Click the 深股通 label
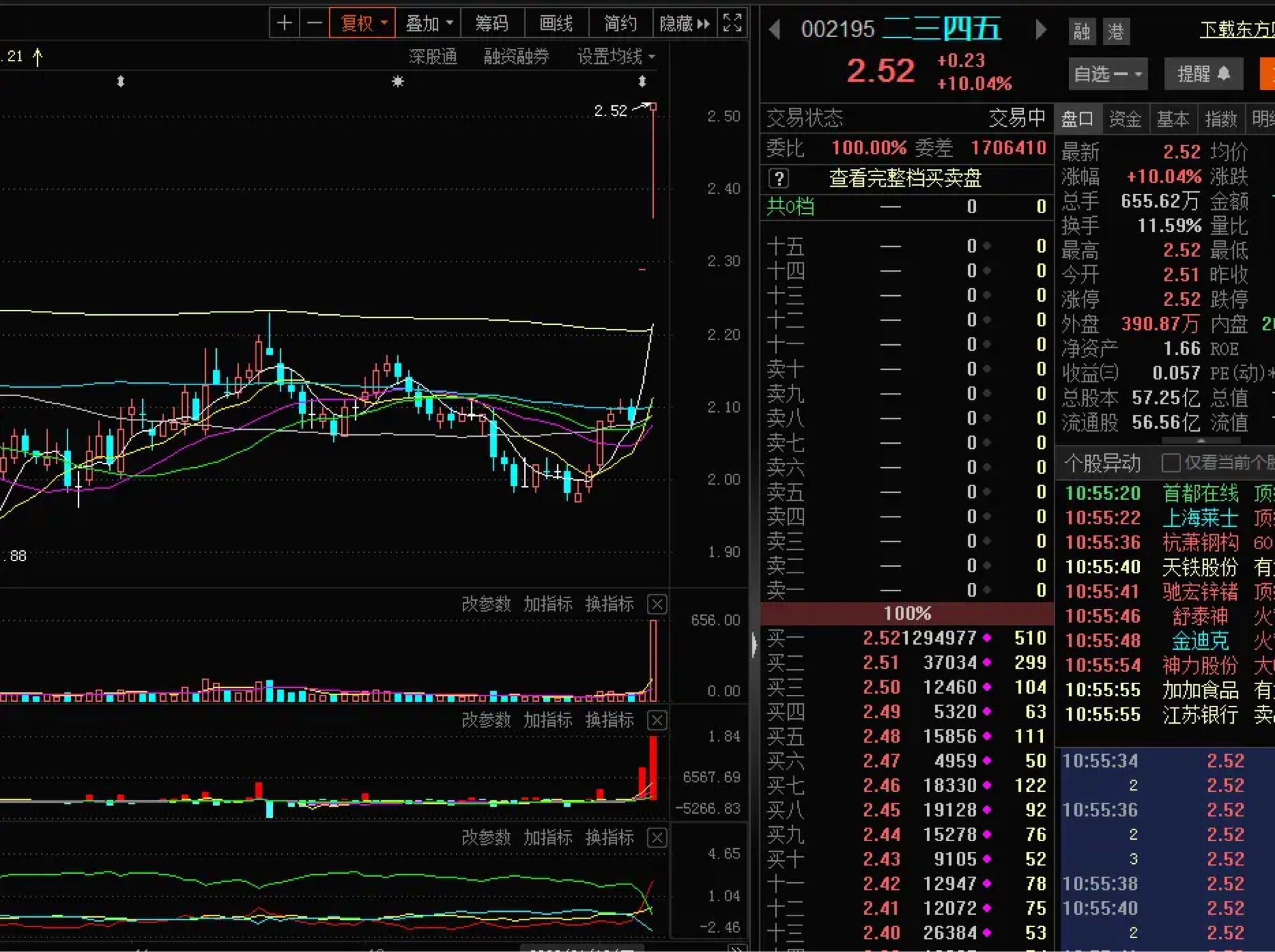Screen dimensions: 1275x952 pyautogui.click(x=433, y=57)
